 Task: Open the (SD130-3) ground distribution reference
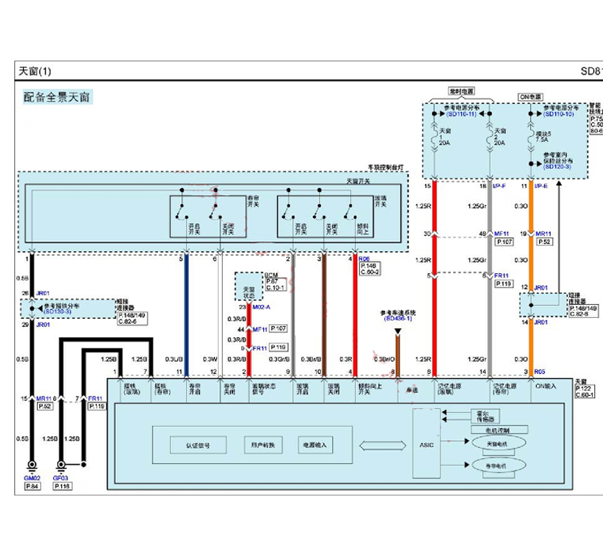click(x=58, y=311)
